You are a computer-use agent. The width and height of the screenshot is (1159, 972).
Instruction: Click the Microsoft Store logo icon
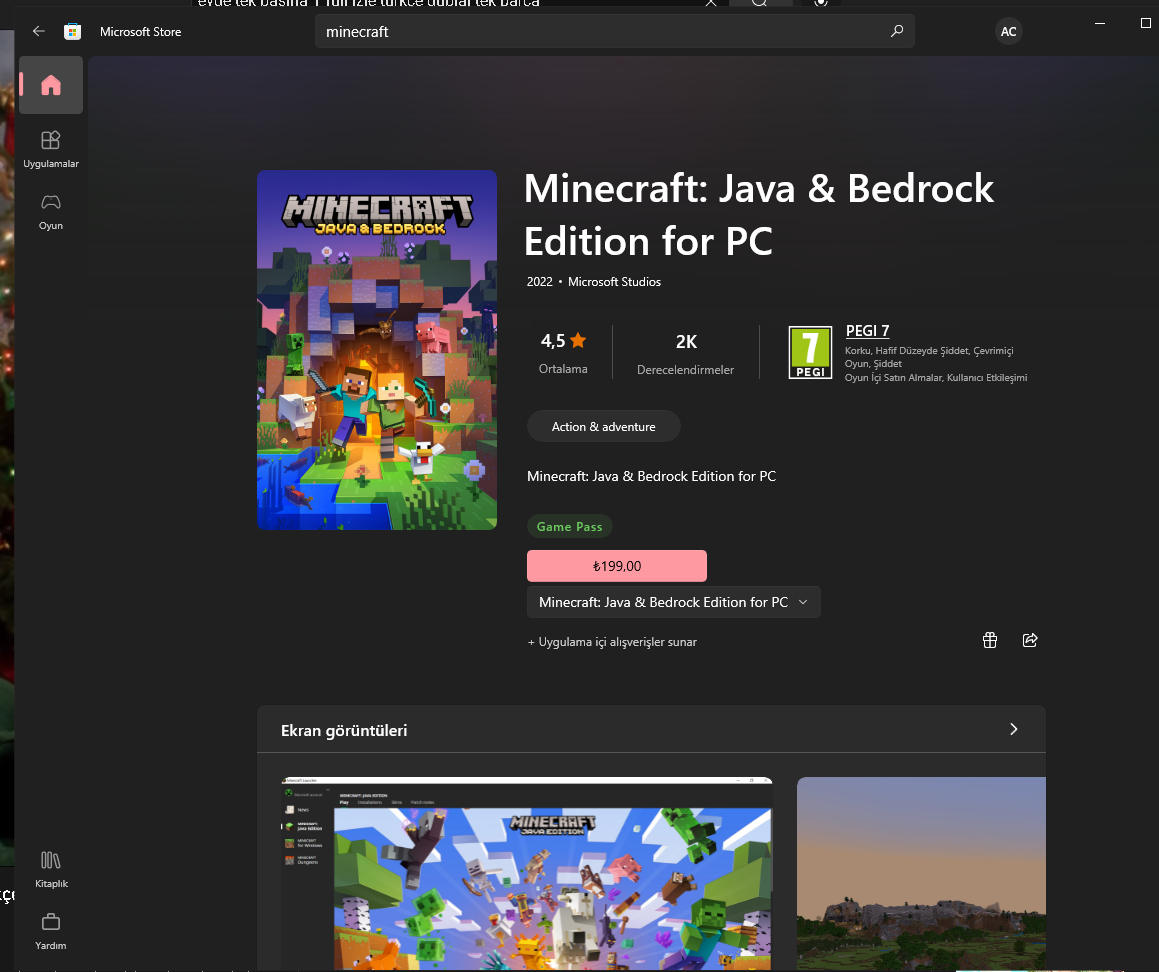pyautogui.click(x=72, y=31)
